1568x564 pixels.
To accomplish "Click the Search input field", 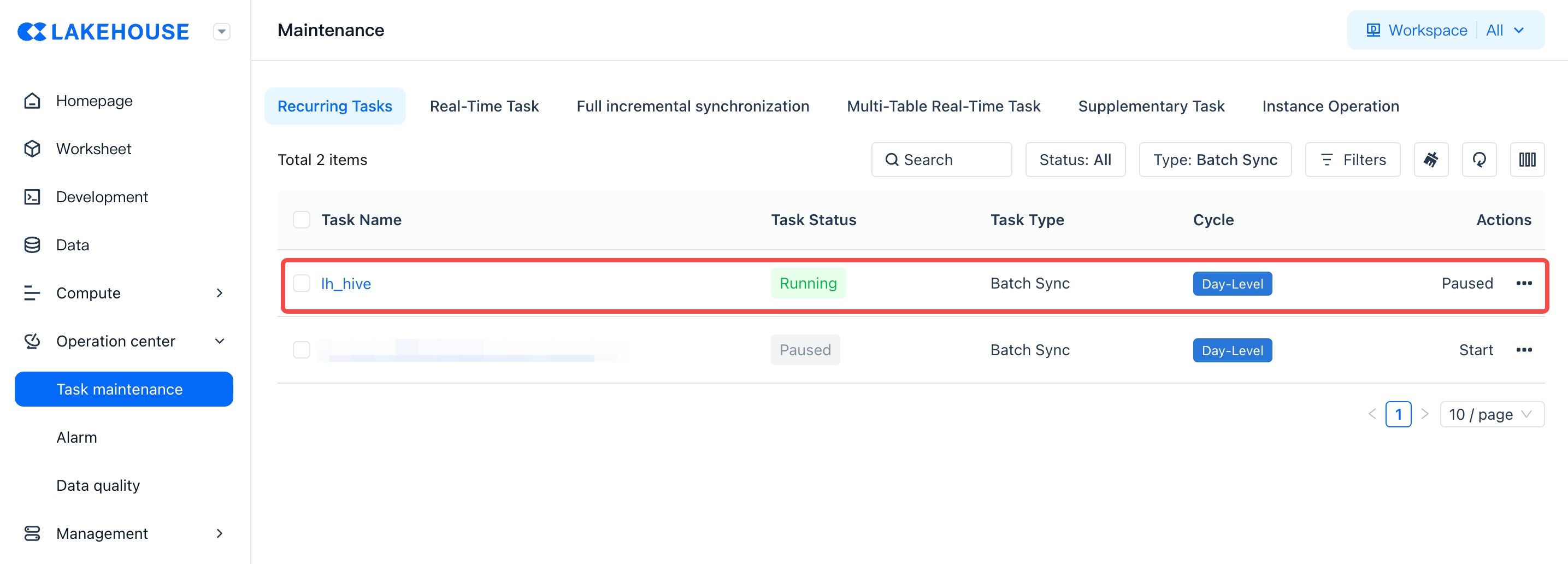I will click(941, 160).
